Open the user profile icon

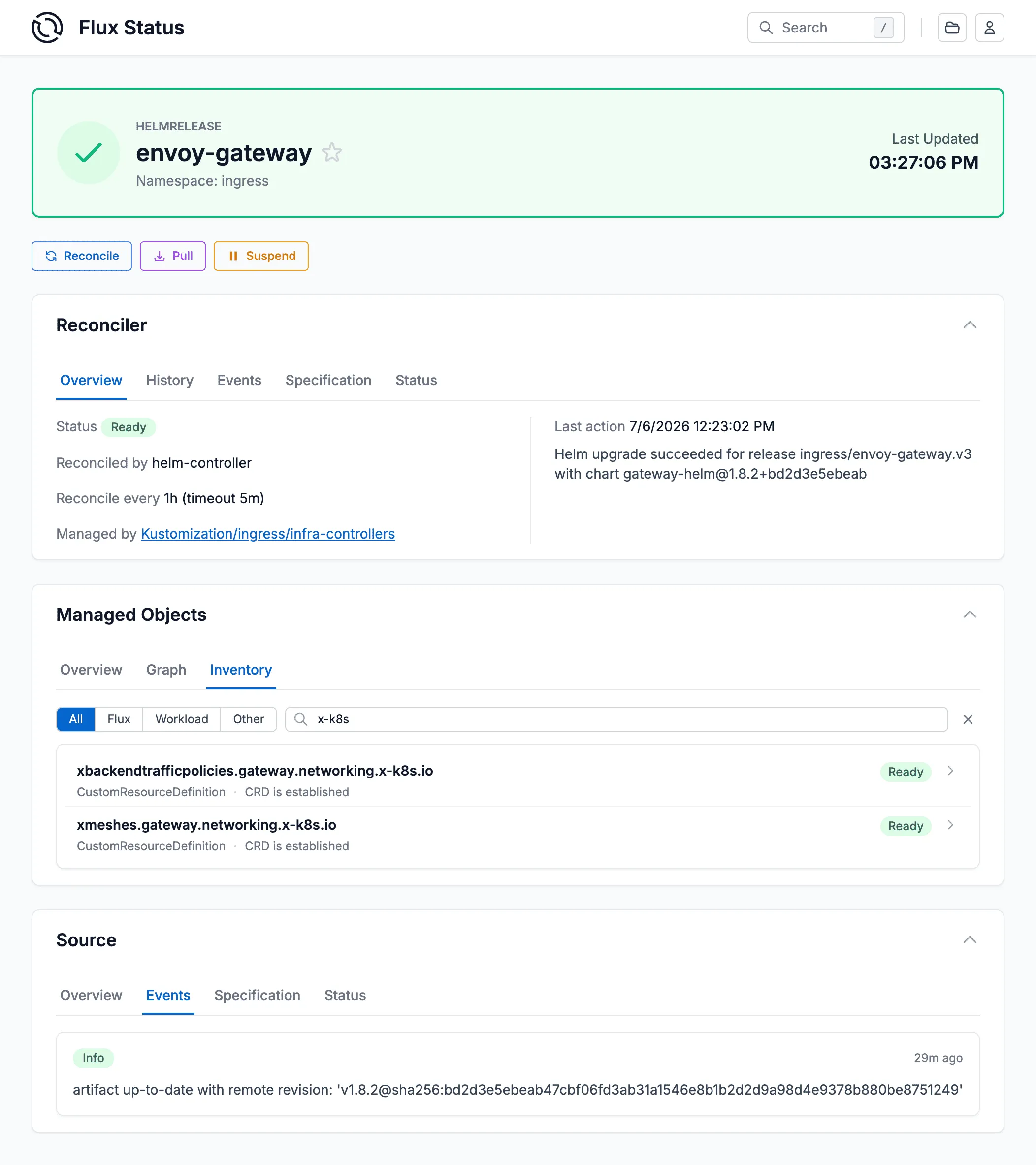989,28
